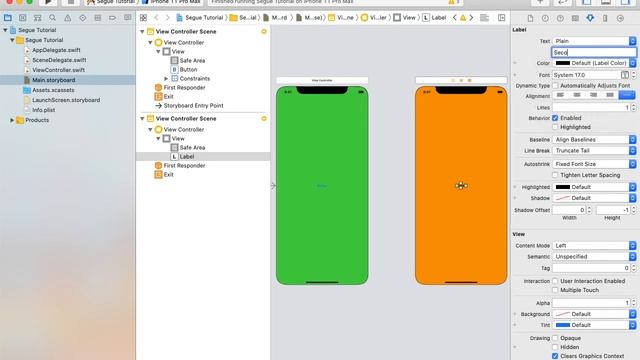Show the Identity inspector

tap(575, 18)
